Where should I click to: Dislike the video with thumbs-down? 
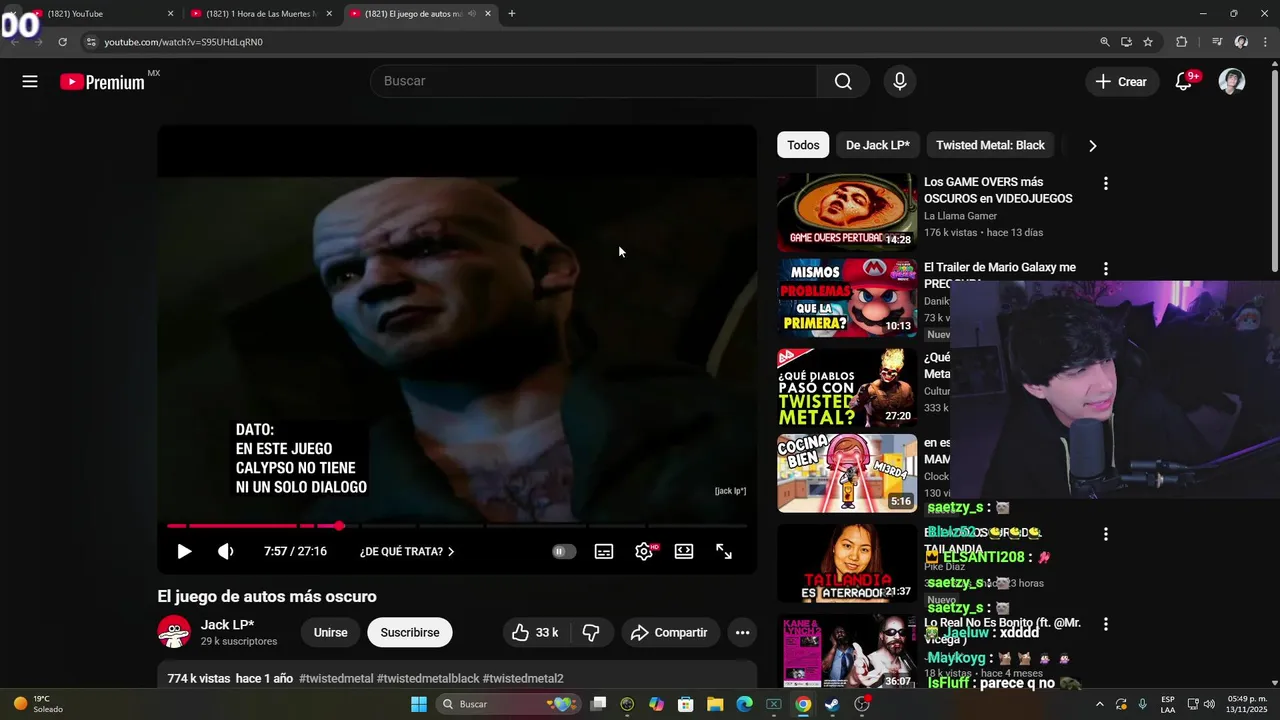point(591,632)
